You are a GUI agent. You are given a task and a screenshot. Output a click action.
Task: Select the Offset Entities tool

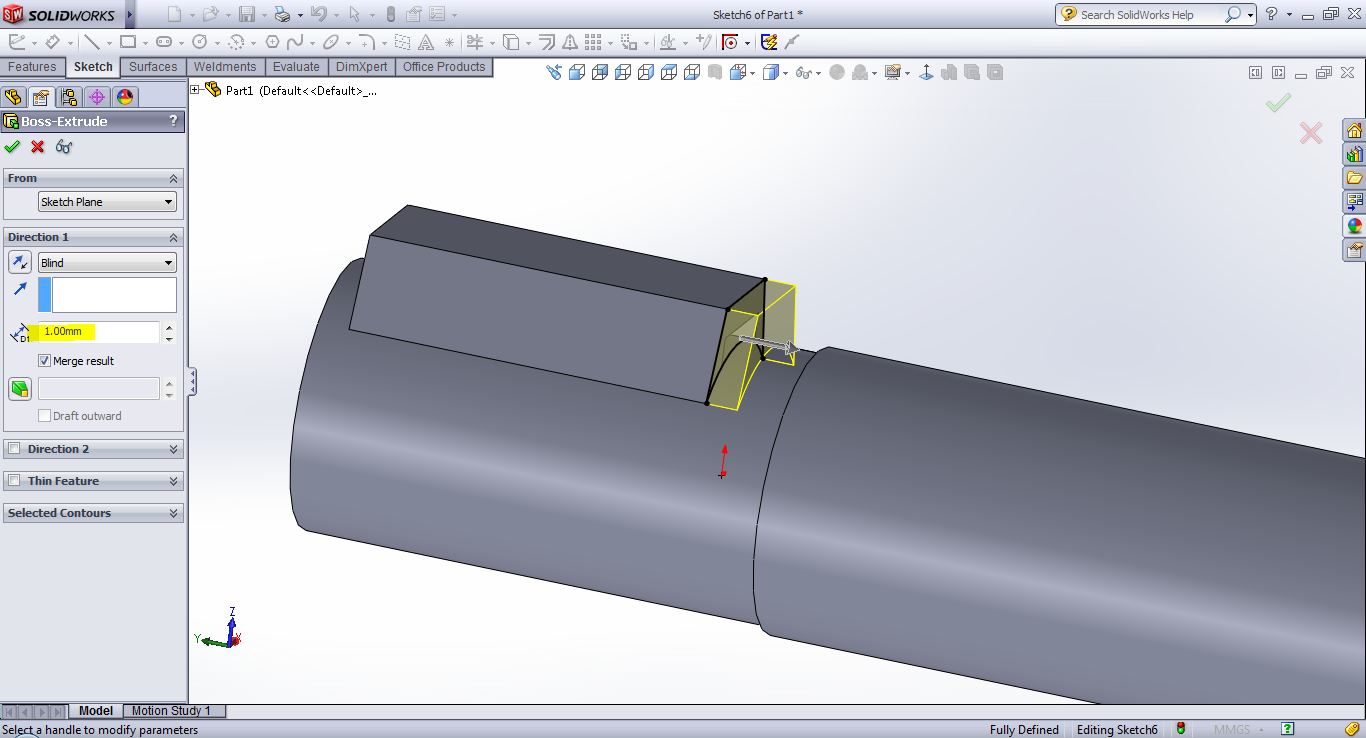tap(546, 42)
